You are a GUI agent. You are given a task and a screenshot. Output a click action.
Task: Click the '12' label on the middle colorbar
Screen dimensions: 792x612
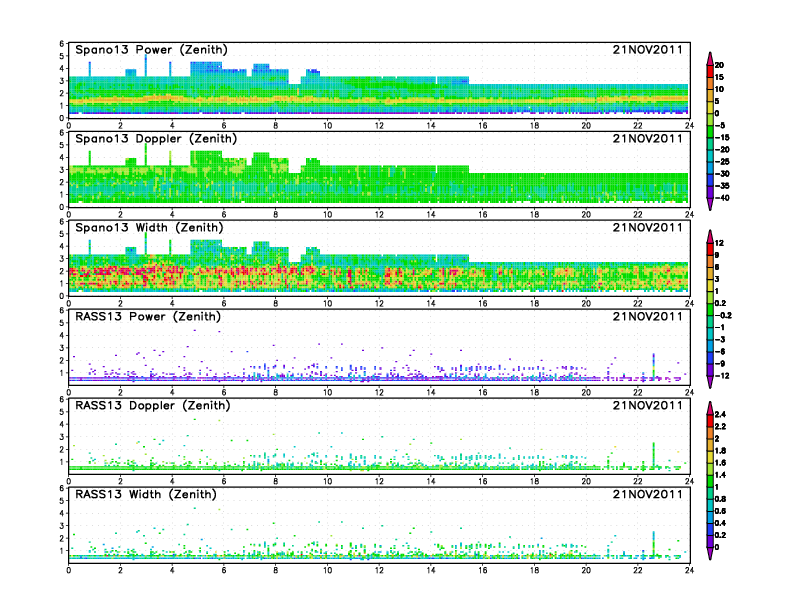(x=719, y=243)
